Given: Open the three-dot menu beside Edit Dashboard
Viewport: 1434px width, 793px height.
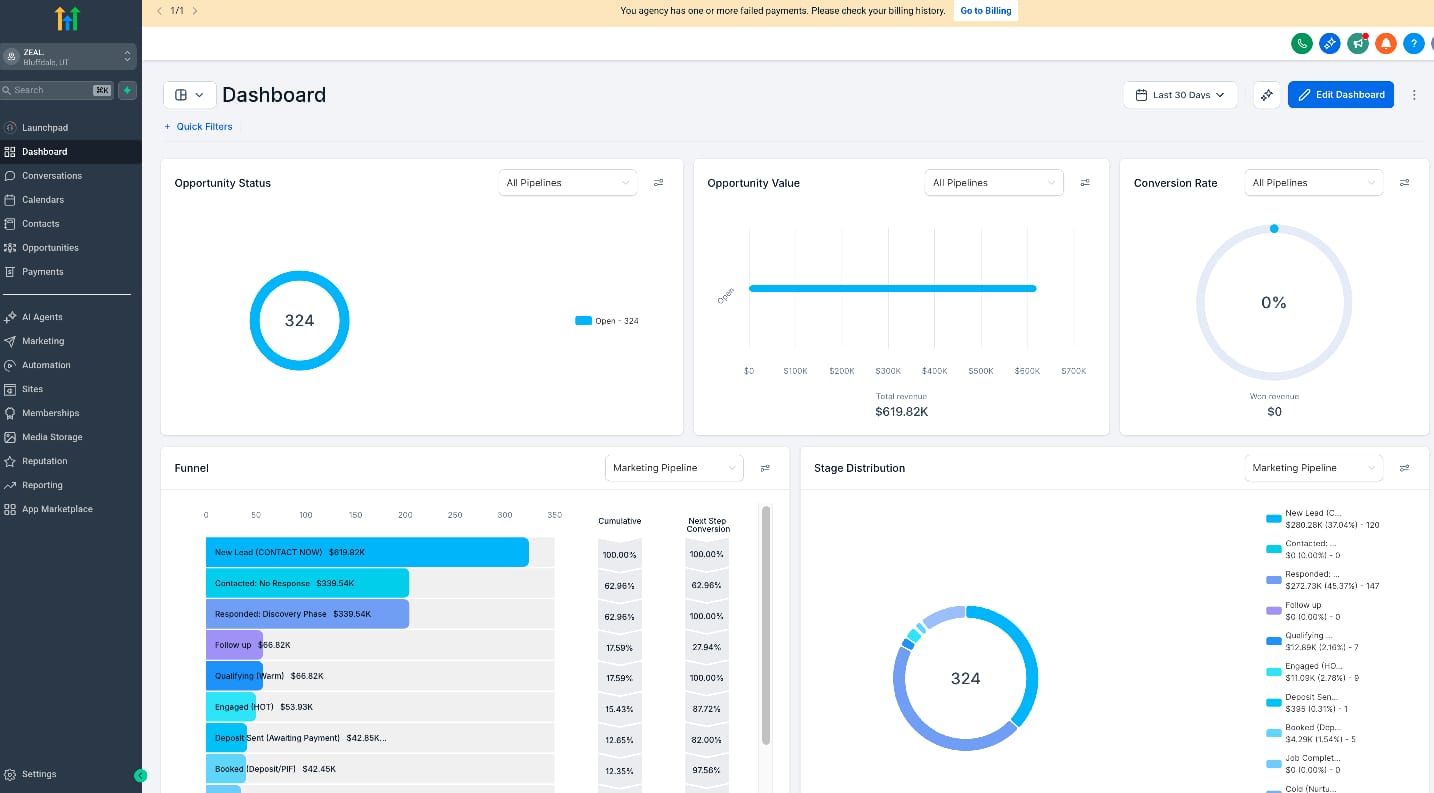Looking at the screenshot, I should 1414,94.
